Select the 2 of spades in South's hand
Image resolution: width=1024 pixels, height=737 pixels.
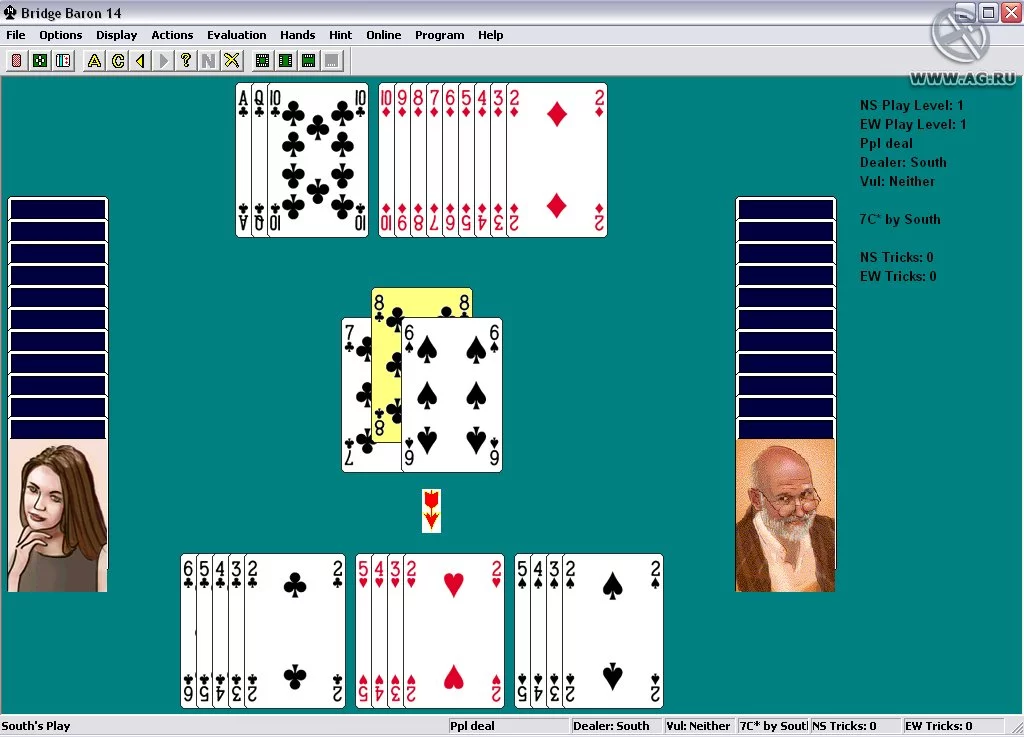(x=613, y=631)
